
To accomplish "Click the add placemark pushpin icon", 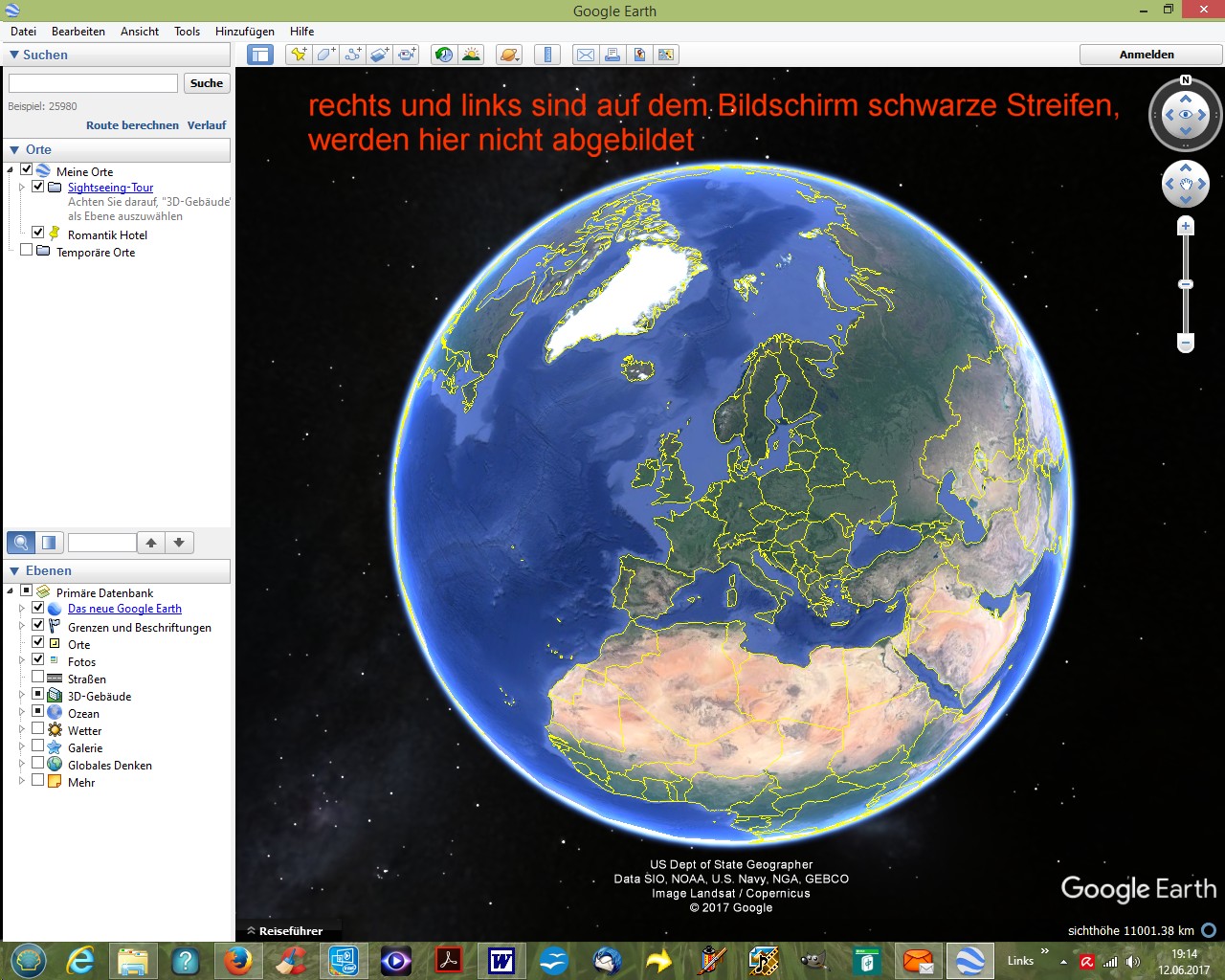I will (x=299, y=55).
